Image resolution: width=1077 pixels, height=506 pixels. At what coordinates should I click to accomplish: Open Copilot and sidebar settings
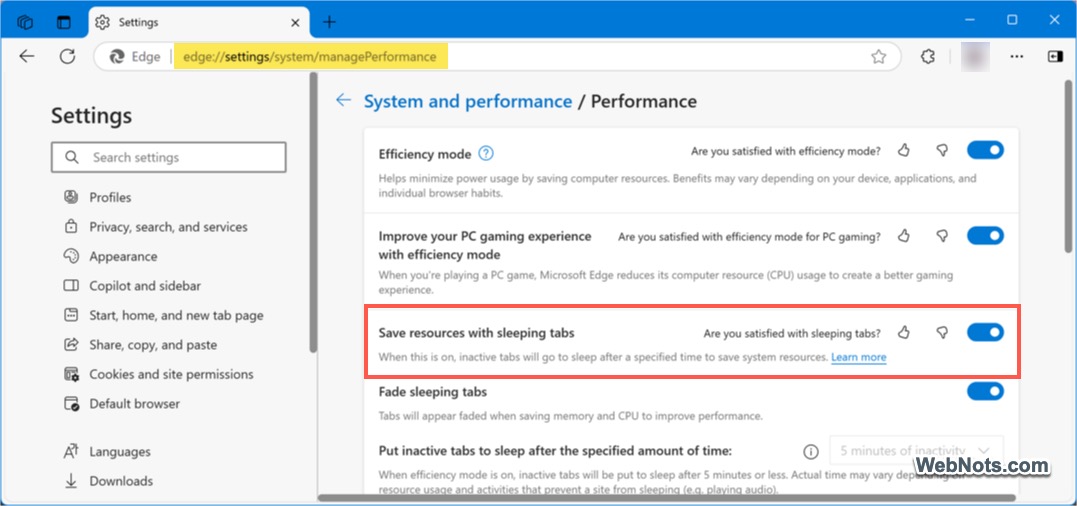click(145, 286)
